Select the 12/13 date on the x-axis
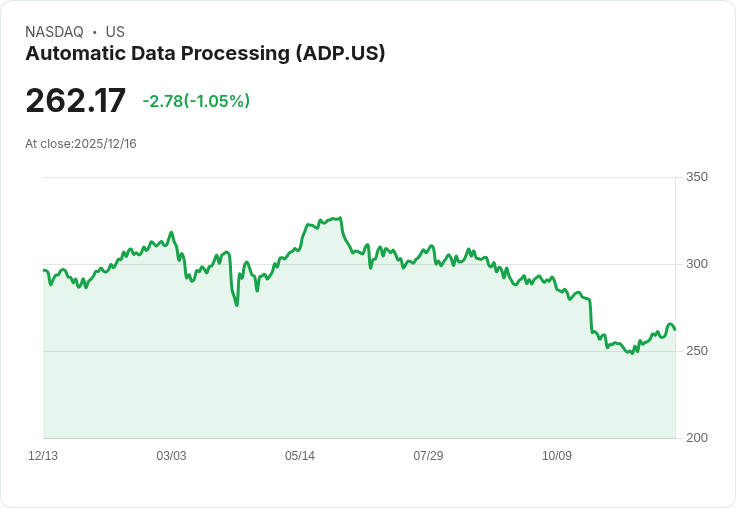 click(x=43, y=456)
